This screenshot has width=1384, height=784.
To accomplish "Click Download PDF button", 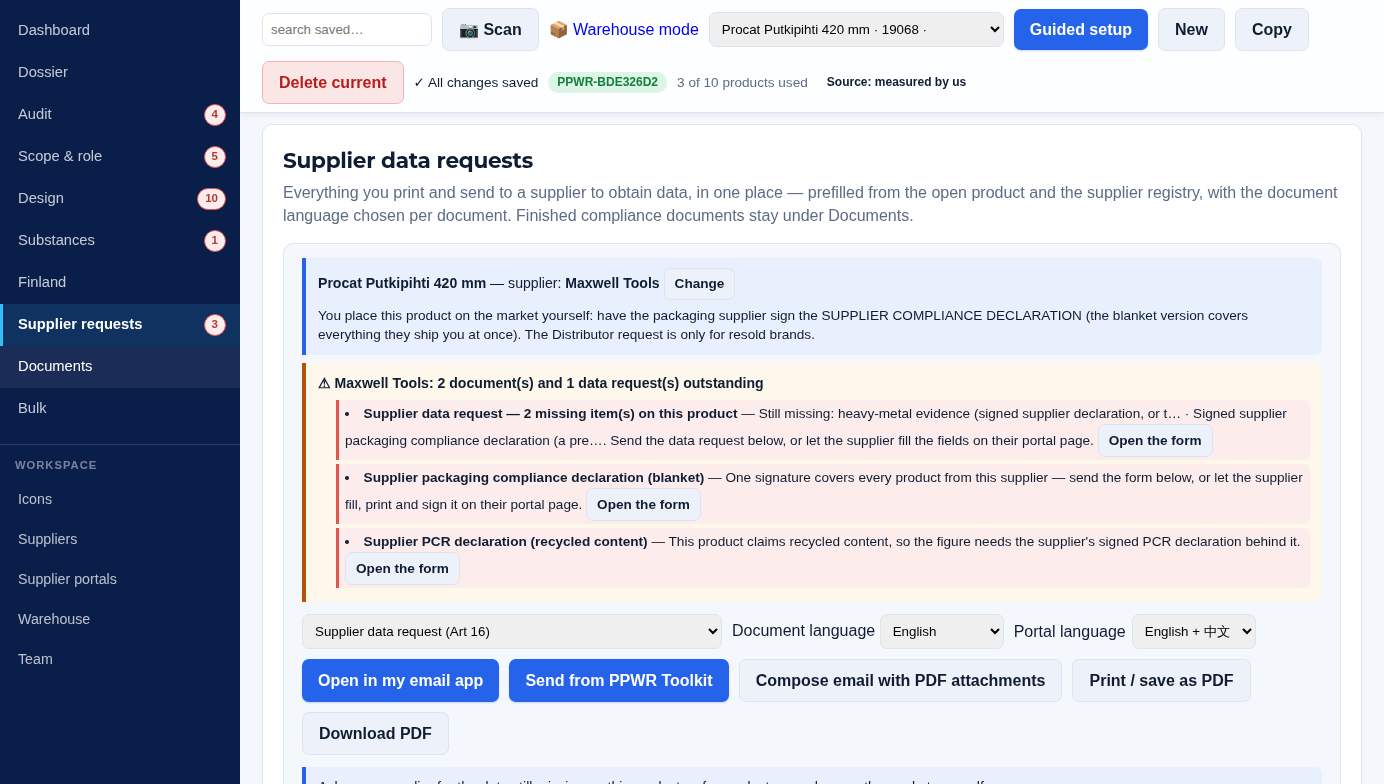I will pyautogui.click(x=375, y=734).
